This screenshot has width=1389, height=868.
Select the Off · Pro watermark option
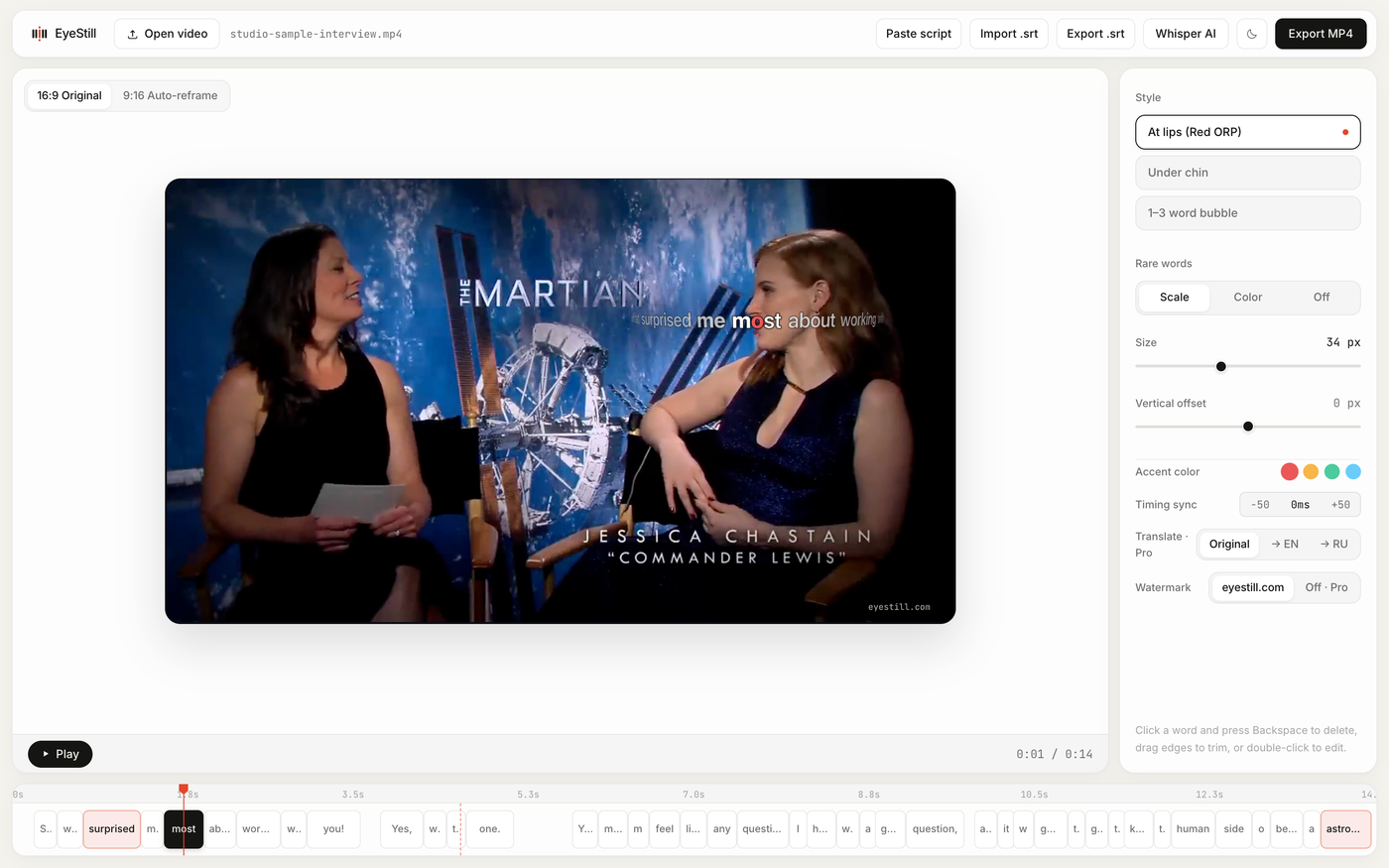tap(1326, 587)
